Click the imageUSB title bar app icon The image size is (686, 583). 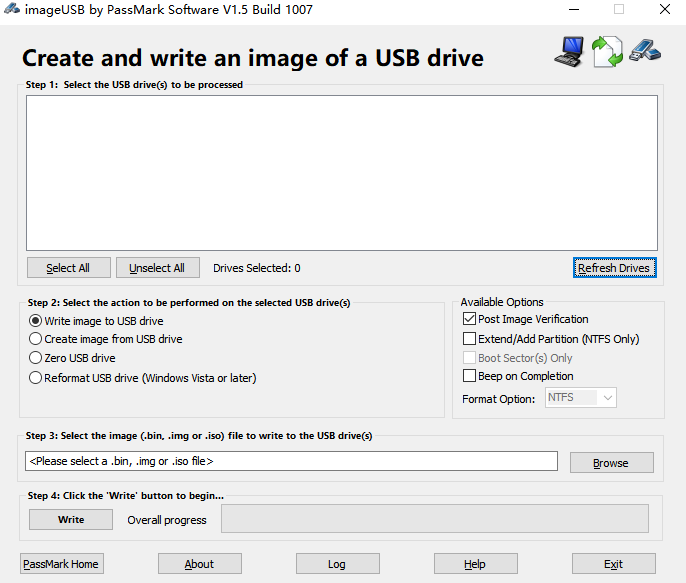pyautogui.click(x=11, y=10)
